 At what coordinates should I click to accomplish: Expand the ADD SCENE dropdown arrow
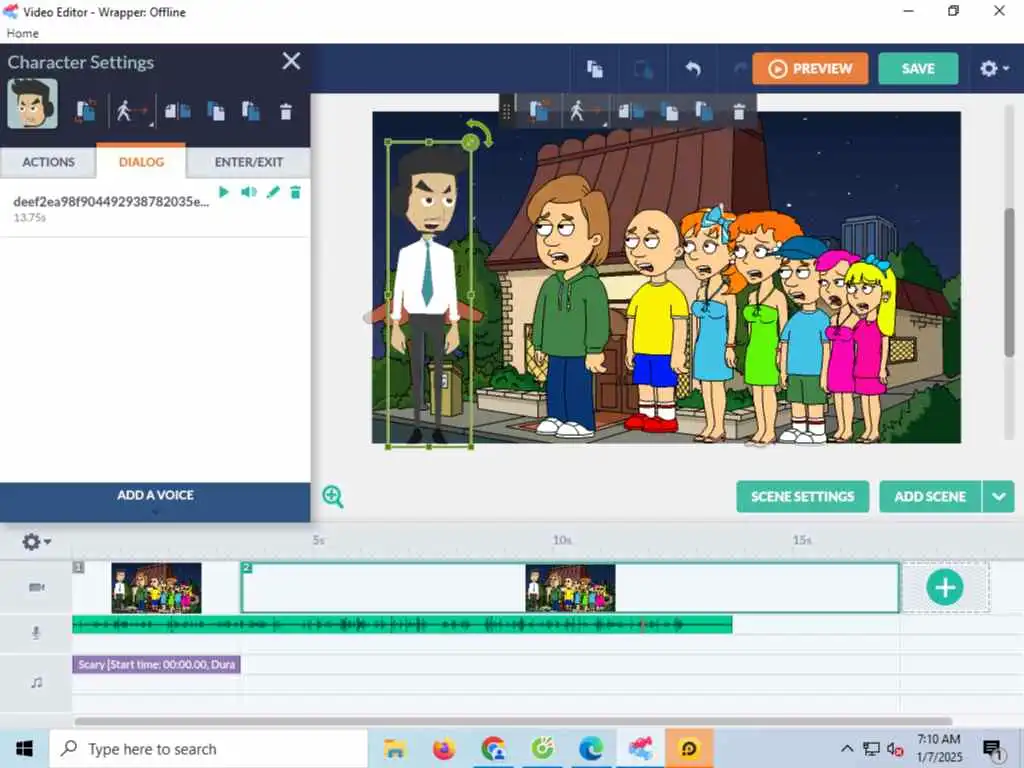(999, 496)
